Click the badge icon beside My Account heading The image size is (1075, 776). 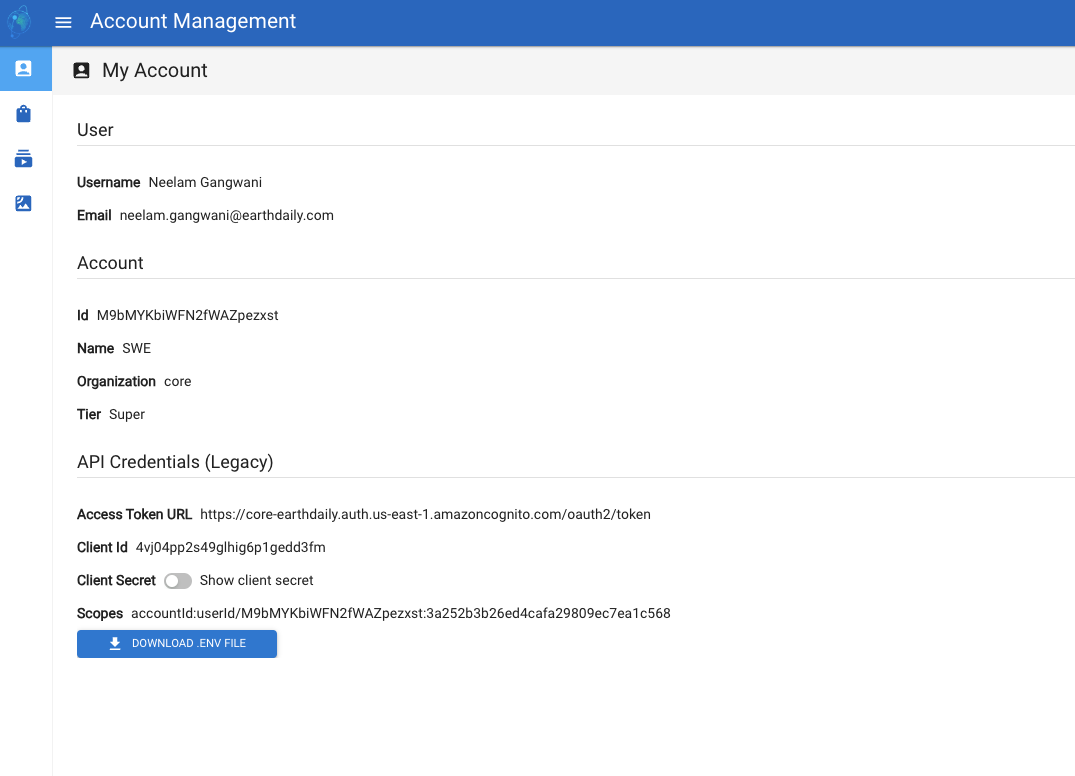(x=81, y=70)
